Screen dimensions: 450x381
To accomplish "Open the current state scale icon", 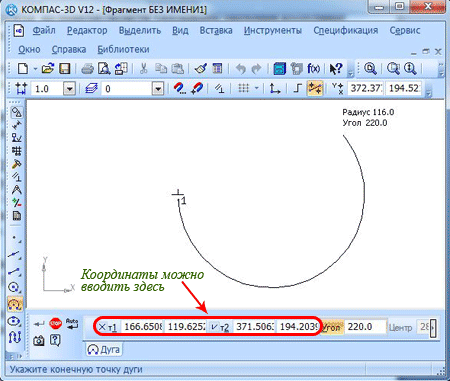I will (21, 89).
